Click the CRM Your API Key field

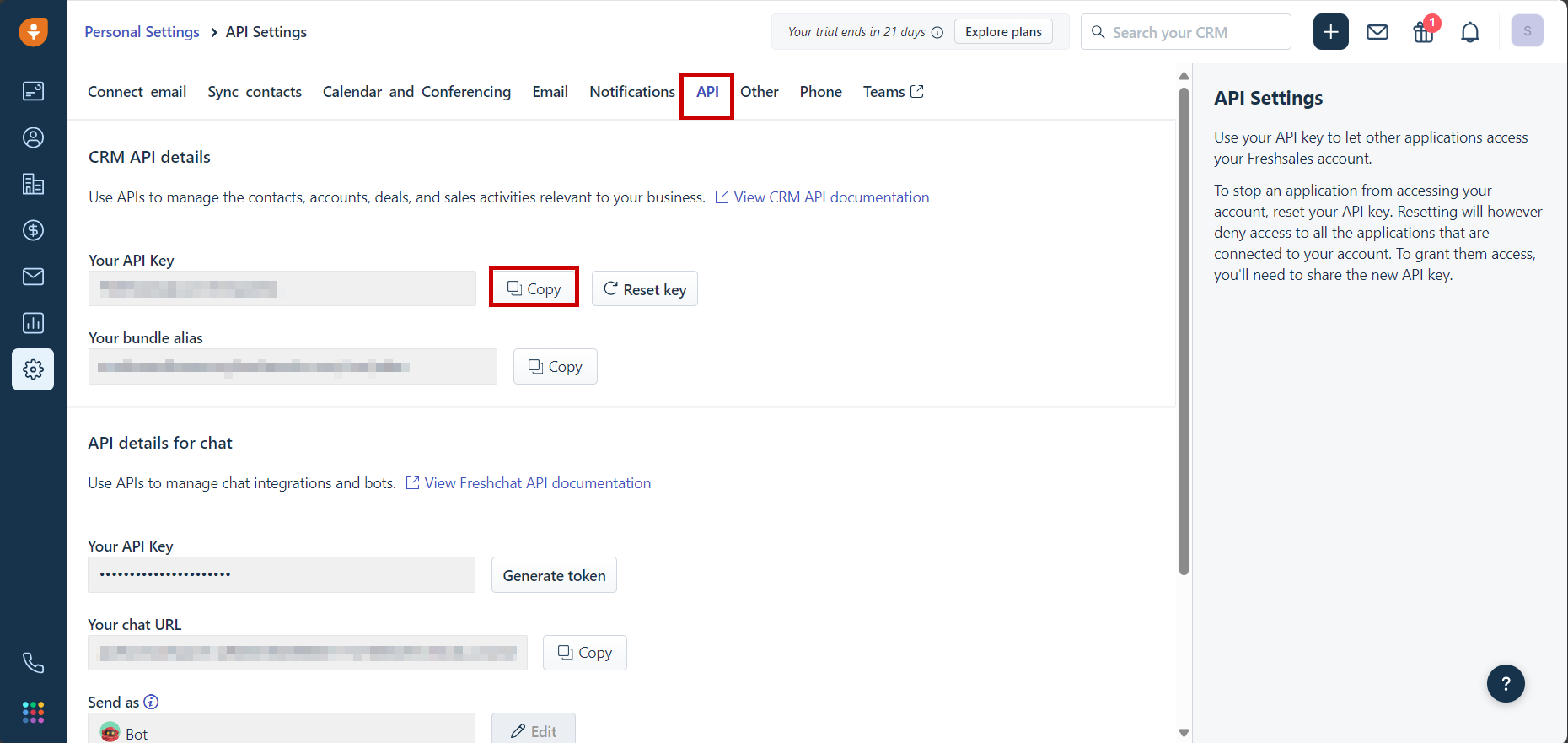point(282,288)
